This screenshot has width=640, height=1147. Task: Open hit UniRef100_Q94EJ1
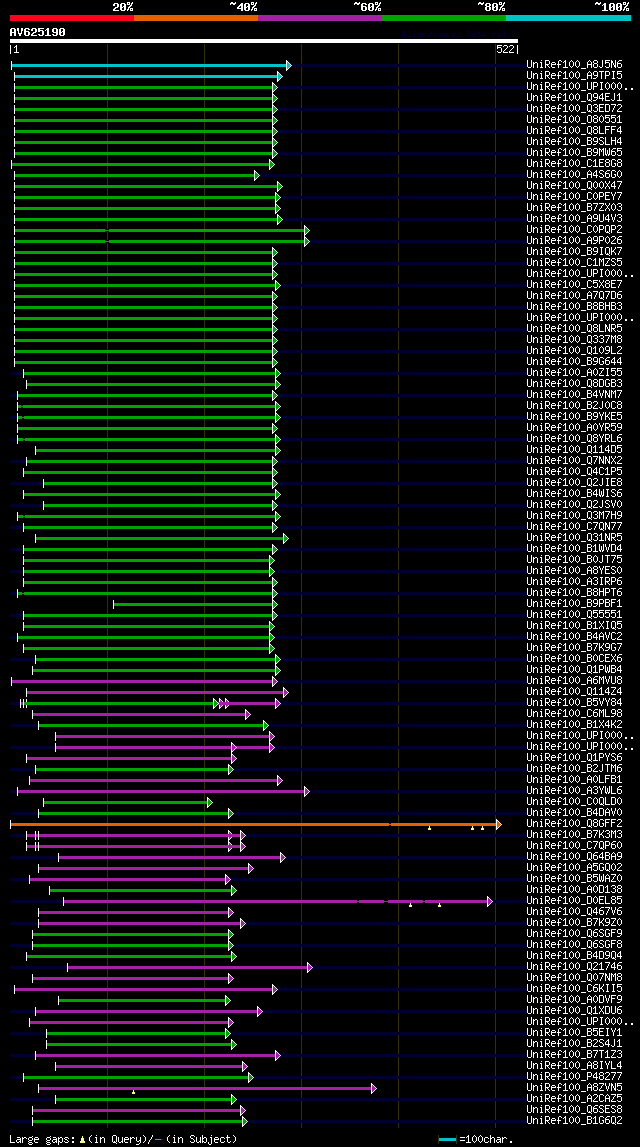coord(574,97)
